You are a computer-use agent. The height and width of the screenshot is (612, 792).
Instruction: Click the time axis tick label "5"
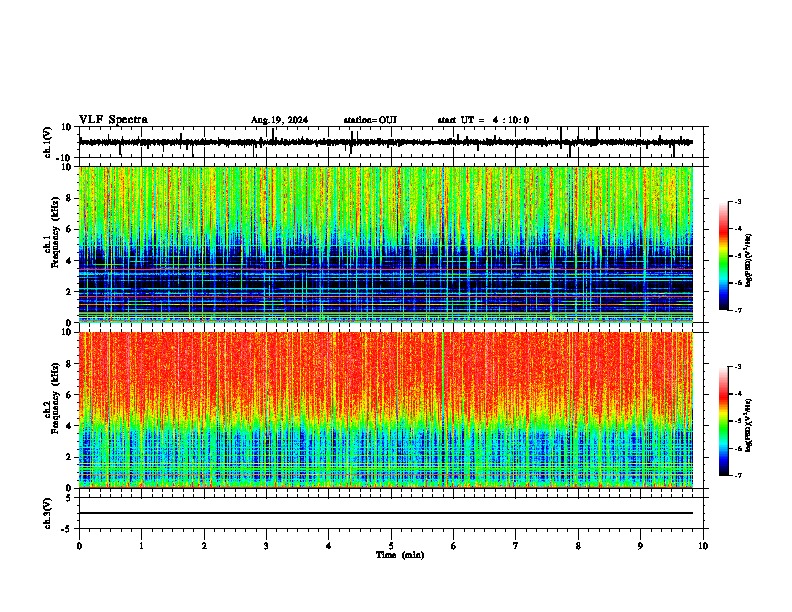[x=391, y=546]
